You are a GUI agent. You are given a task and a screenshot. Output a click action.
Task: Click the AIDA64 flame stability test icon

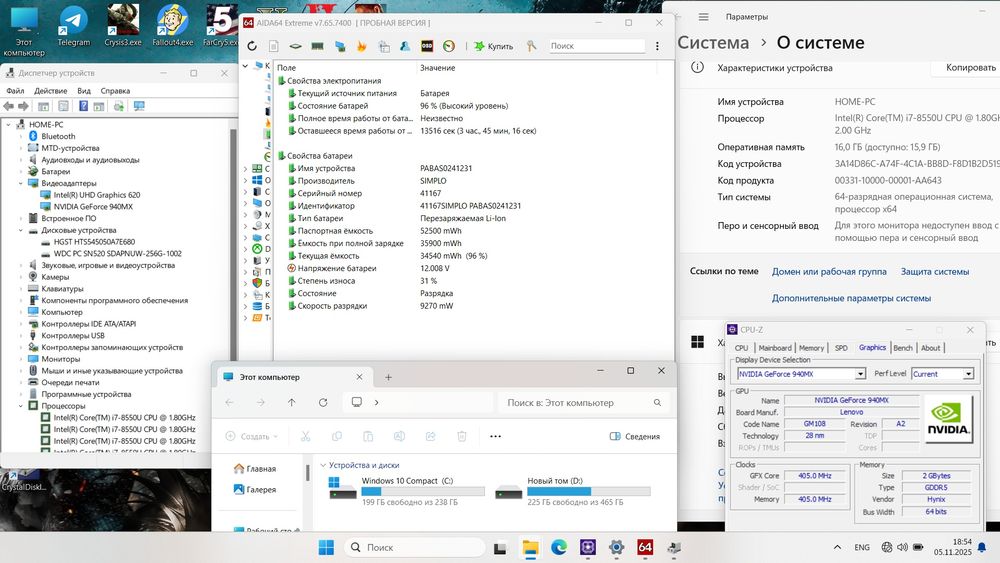(x=362, y=46)
